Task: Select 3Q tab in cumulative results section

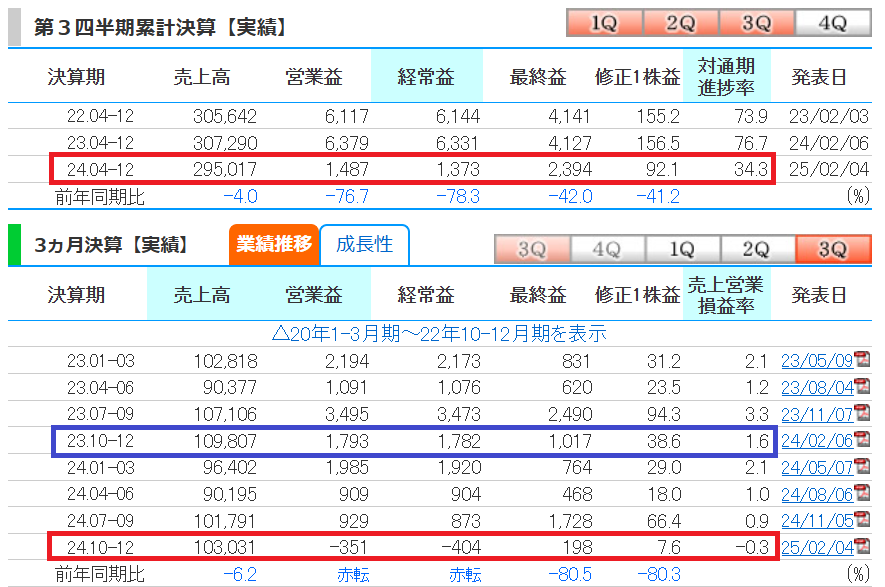Action: point(757,23)
